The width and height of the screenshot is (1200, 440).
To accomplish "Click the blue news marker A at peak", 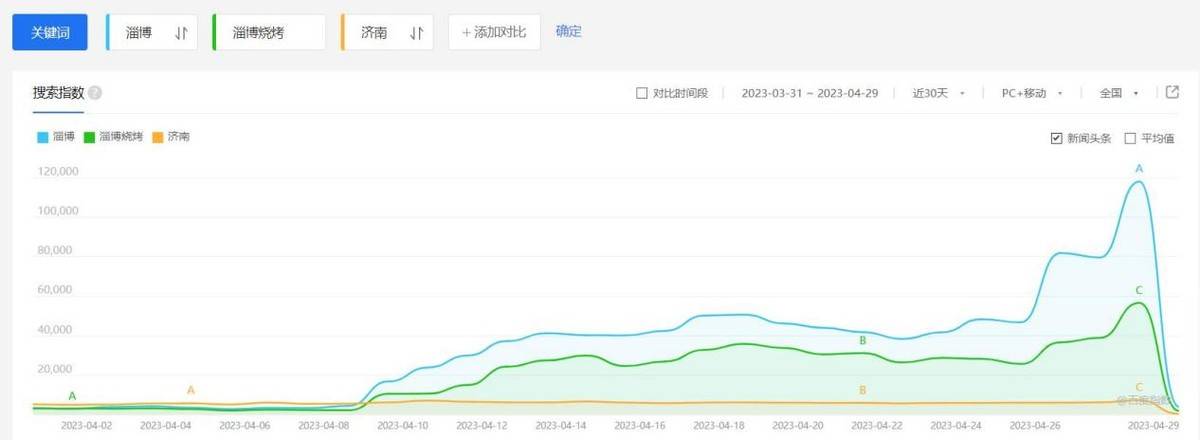I will (x=1139, y=169).
